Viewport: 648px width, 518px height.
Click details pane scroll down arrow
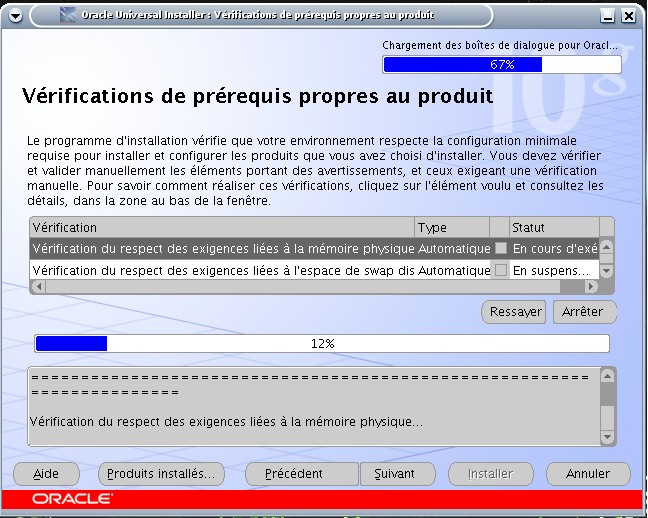point(607,437)
